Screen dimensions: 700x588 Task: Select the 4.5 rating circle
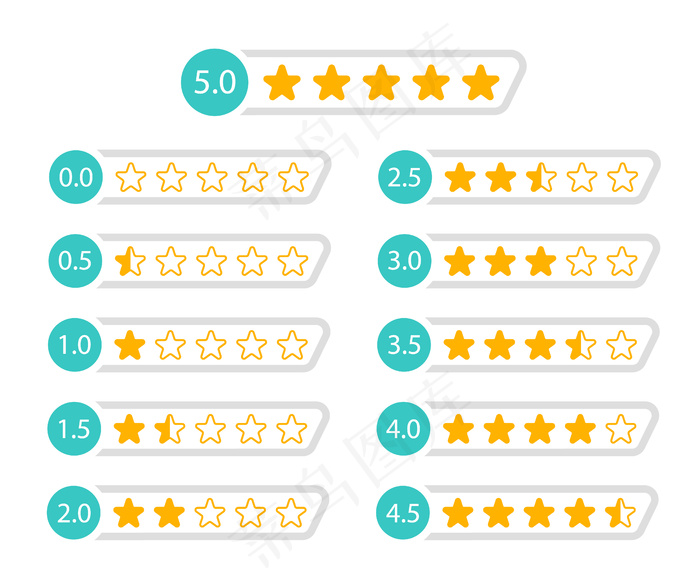pyautogui.click(x=405, y=514)
